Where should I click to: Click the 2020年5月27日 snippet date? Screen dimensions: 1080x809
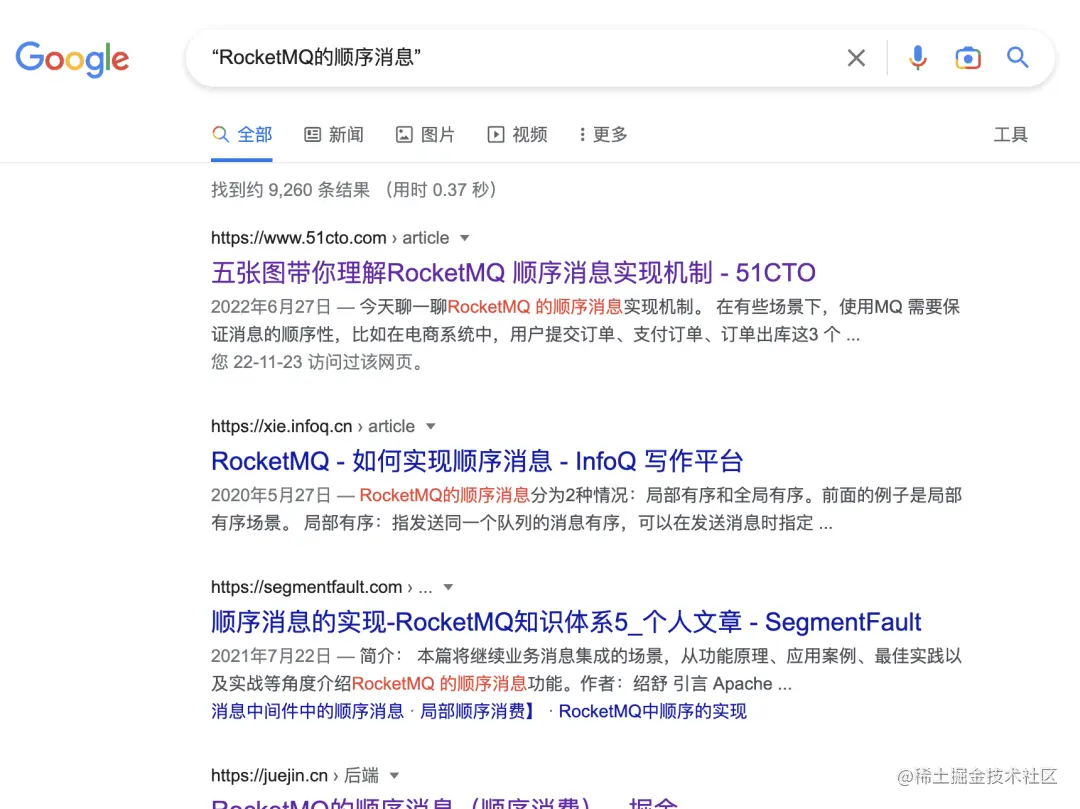pos(271,495)
